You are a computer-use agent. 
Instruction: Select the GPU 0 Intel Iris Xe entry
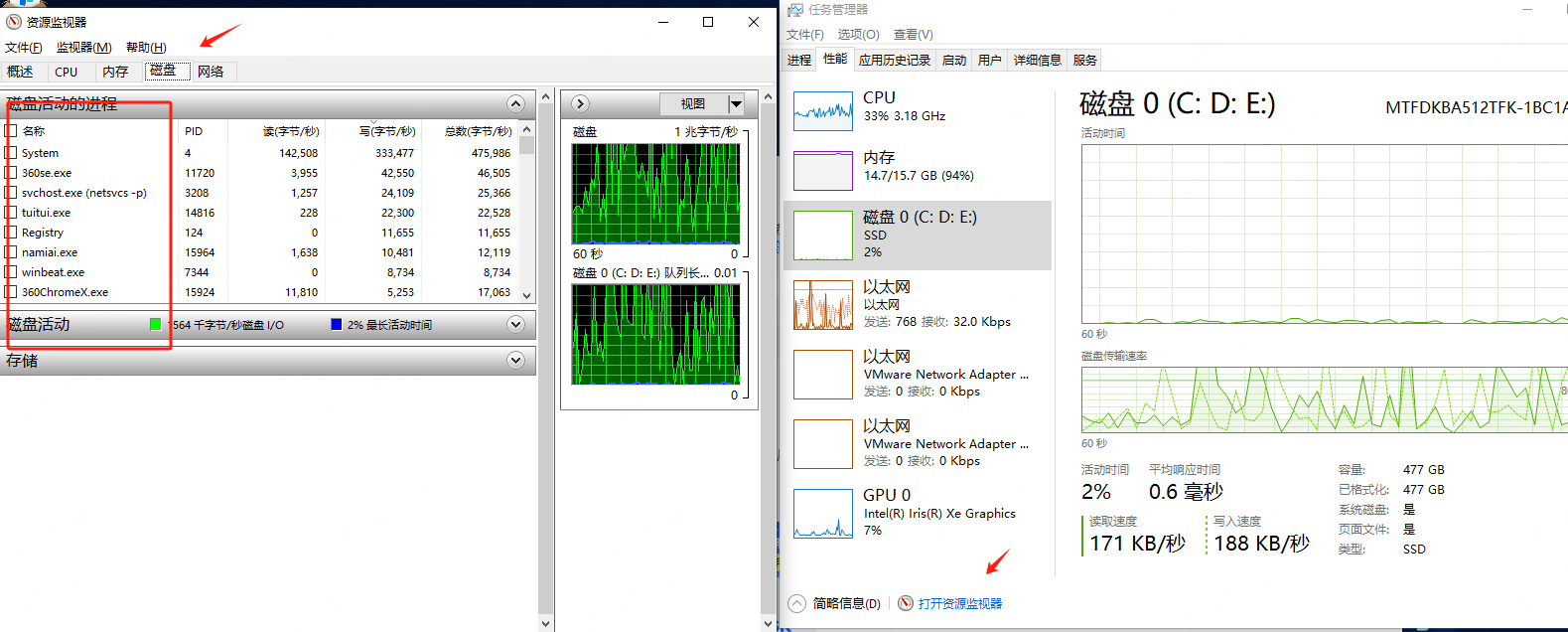point(918,513)
